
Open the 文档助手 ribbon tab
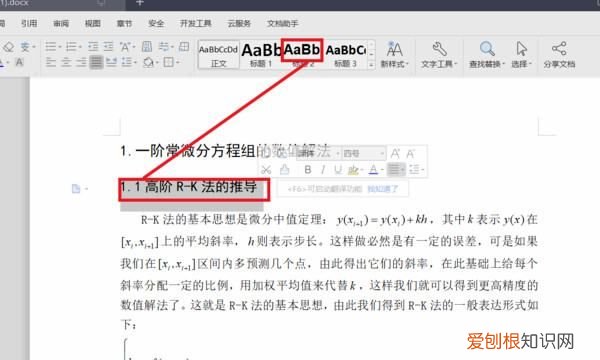[x=282, y=23]
